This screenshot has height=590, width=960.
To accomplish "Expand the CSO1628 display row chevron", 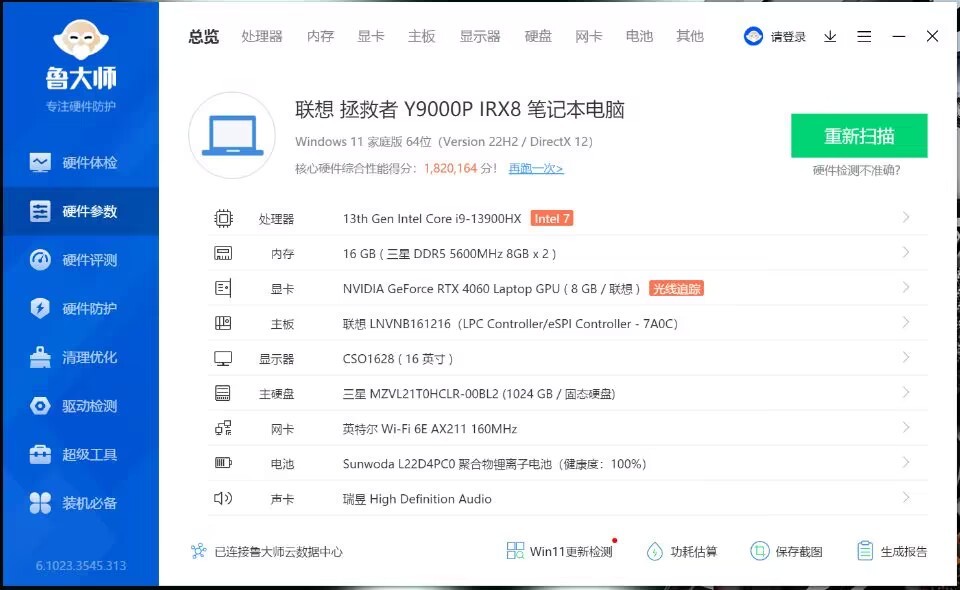I will pos(906,357).
